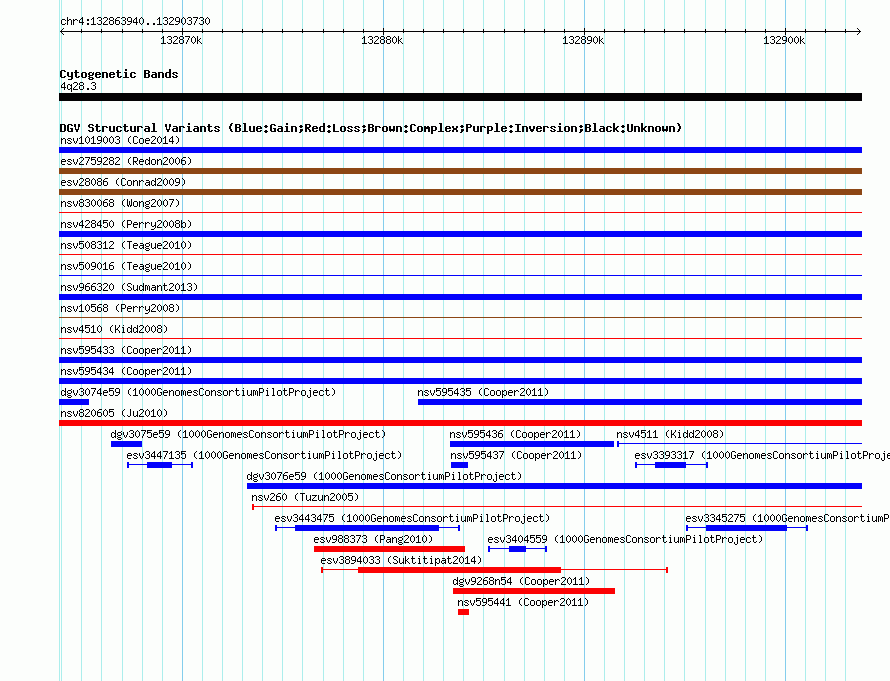Select the short dgv3074e59 blue segment

(x=74, y=402)
